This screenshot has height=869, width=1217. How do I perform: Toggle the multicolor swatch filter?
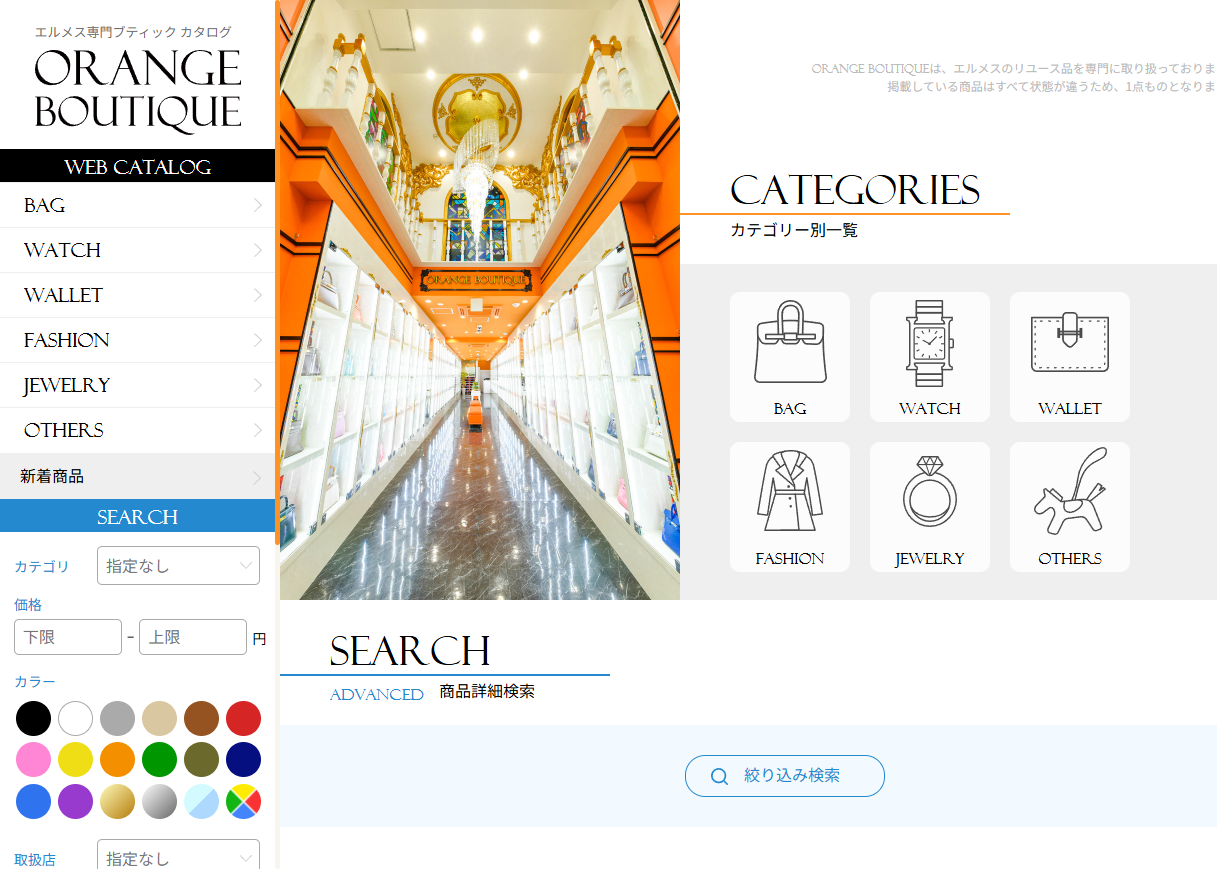[x=243, y=801]
